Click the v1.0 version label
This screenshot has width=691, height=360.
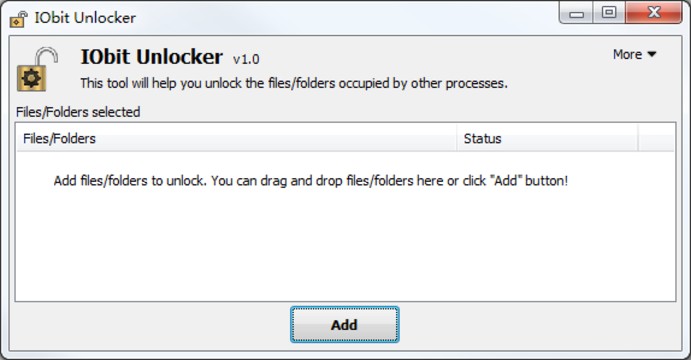246,59
